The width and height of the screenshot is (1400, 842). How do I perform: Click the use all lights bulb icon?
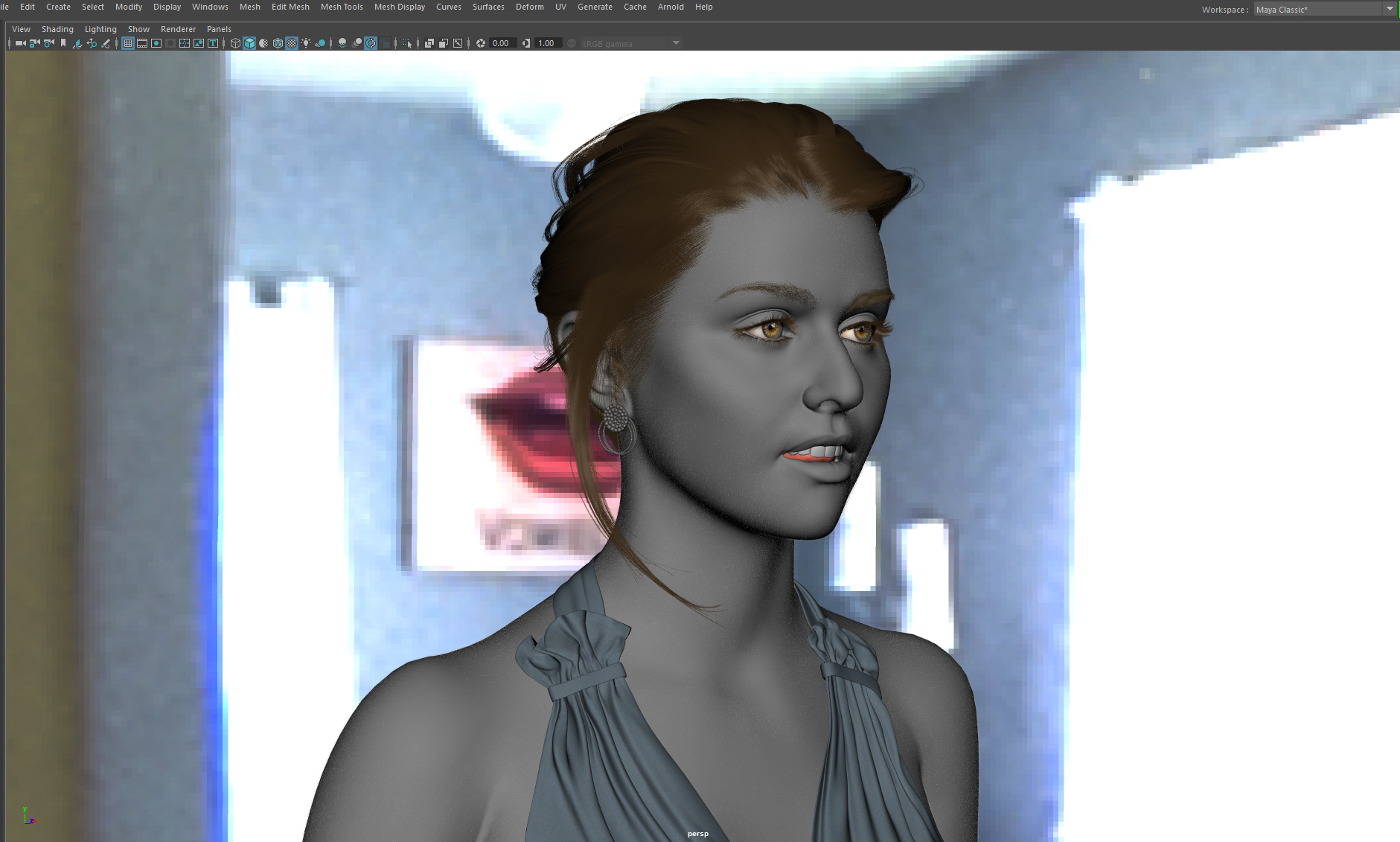306,43
